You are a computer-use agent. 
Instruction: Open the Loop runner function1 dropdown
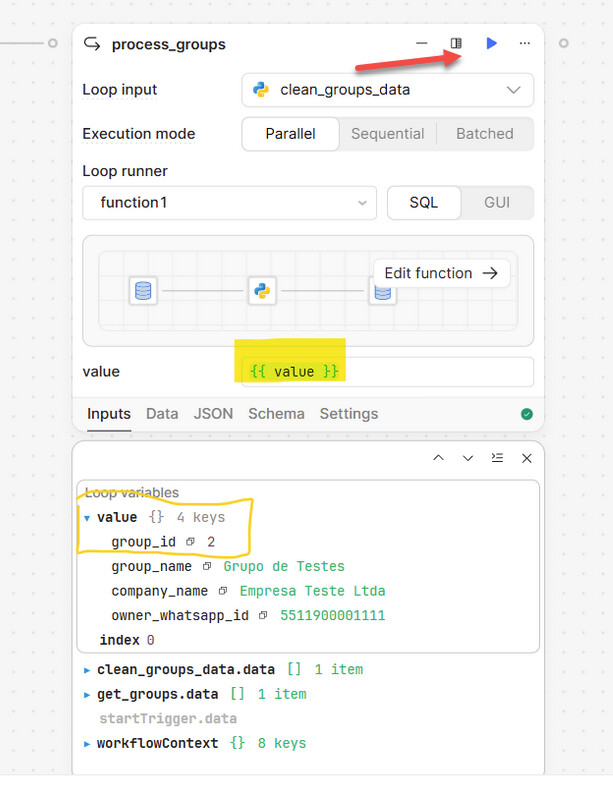click(229, 203)
